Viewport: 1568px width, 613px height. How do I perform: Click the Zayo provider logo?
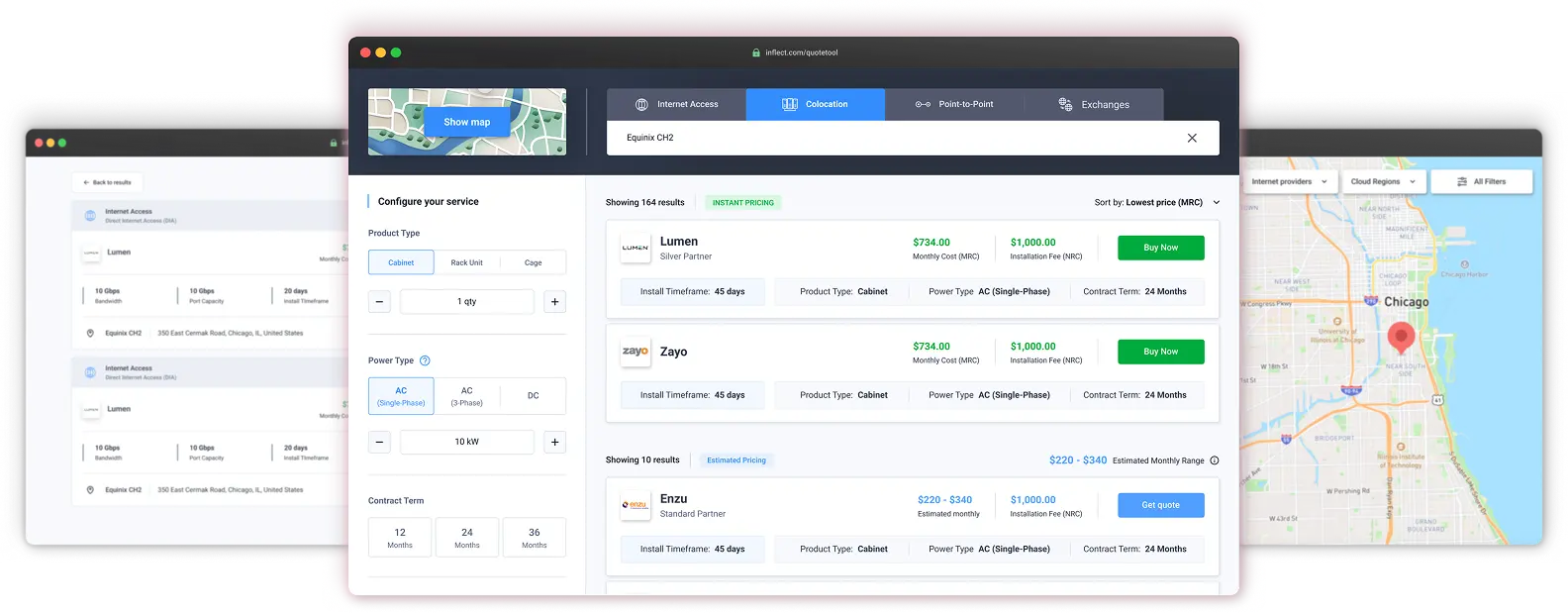pyautogui.click(x=636, y=352)
